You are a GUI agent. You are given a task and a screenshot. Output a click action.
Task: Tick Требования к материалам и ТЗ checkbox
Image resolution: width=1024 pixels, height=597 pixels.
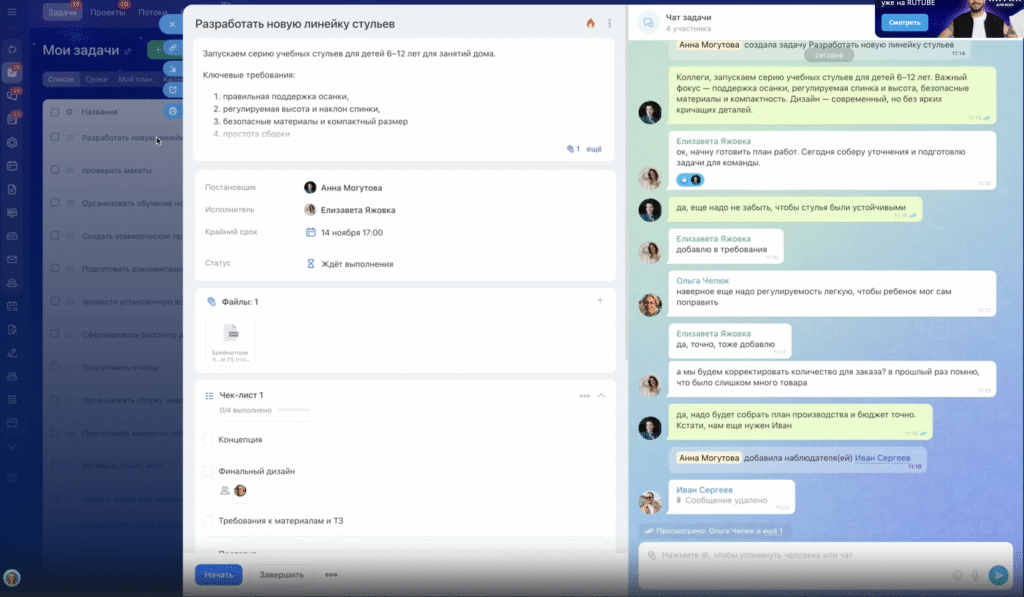point(208,520)
